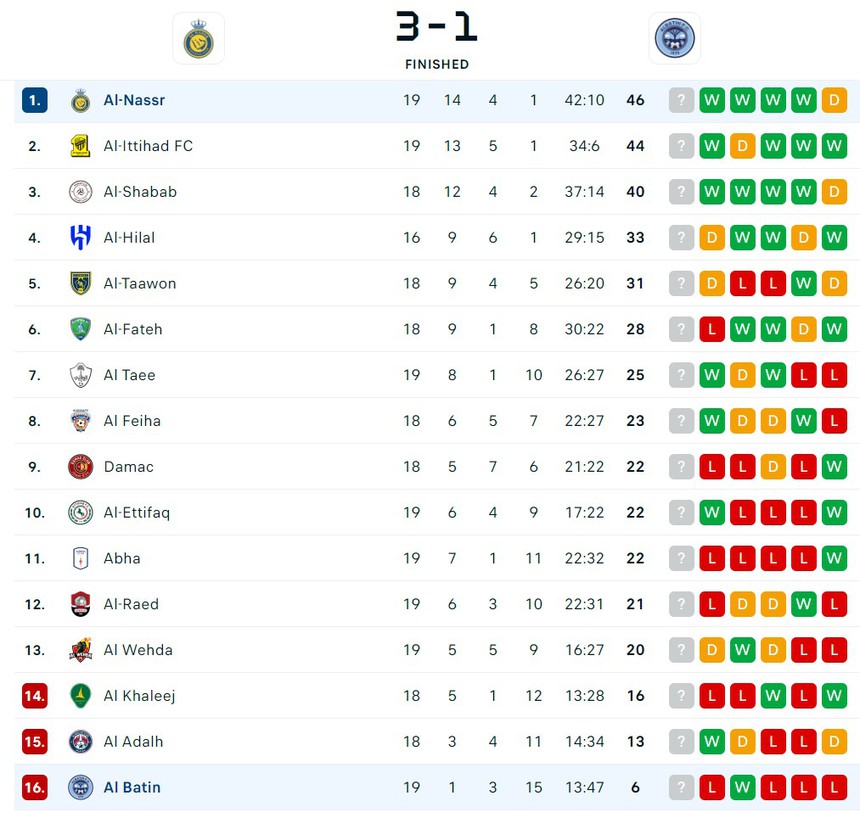Click Al-Nassr's upcoming match question mark badge
Viewport: 860px width, 818px height.
click(681, 100)
